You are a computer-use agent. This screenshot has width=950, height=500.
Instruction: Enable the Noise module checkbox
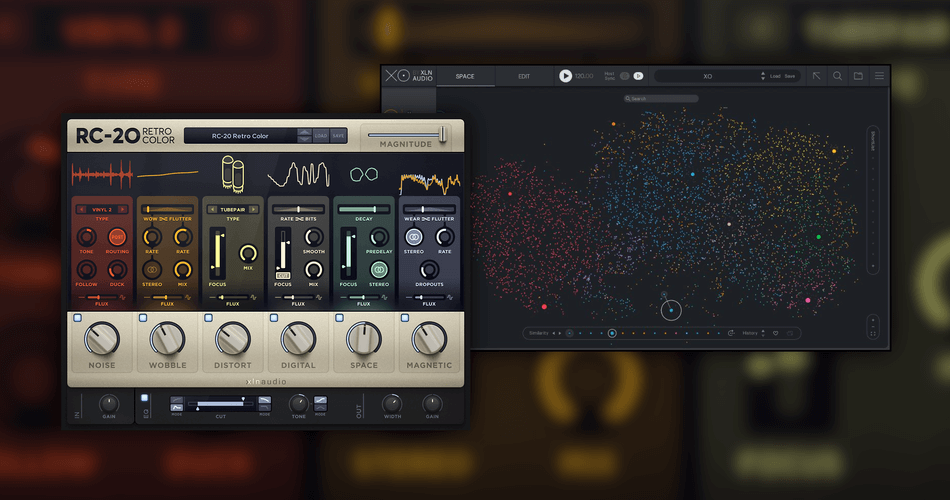(x=76, y=318)
